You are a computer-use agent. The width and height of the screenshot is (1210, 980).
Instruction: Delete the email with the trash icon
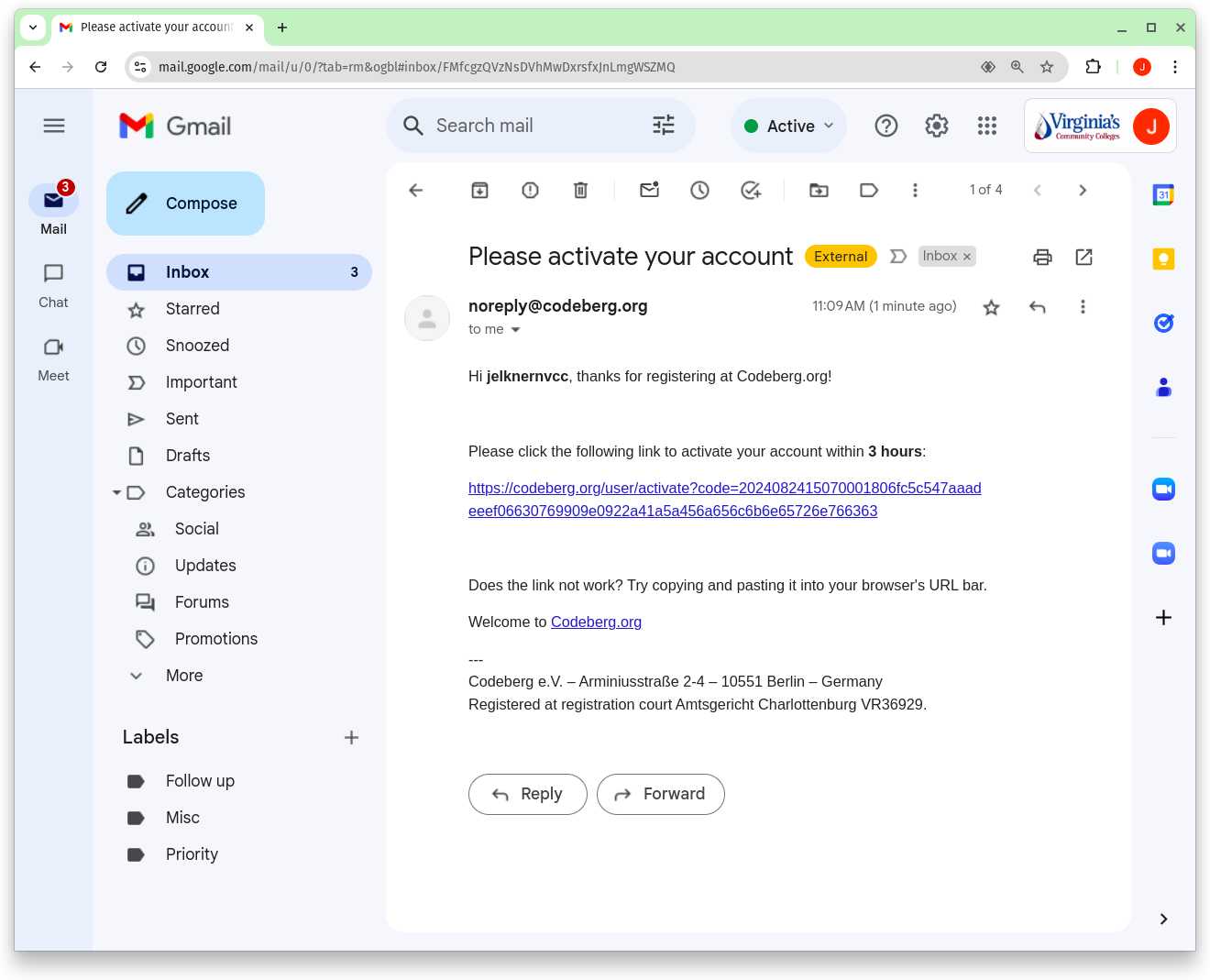point(580,190)
